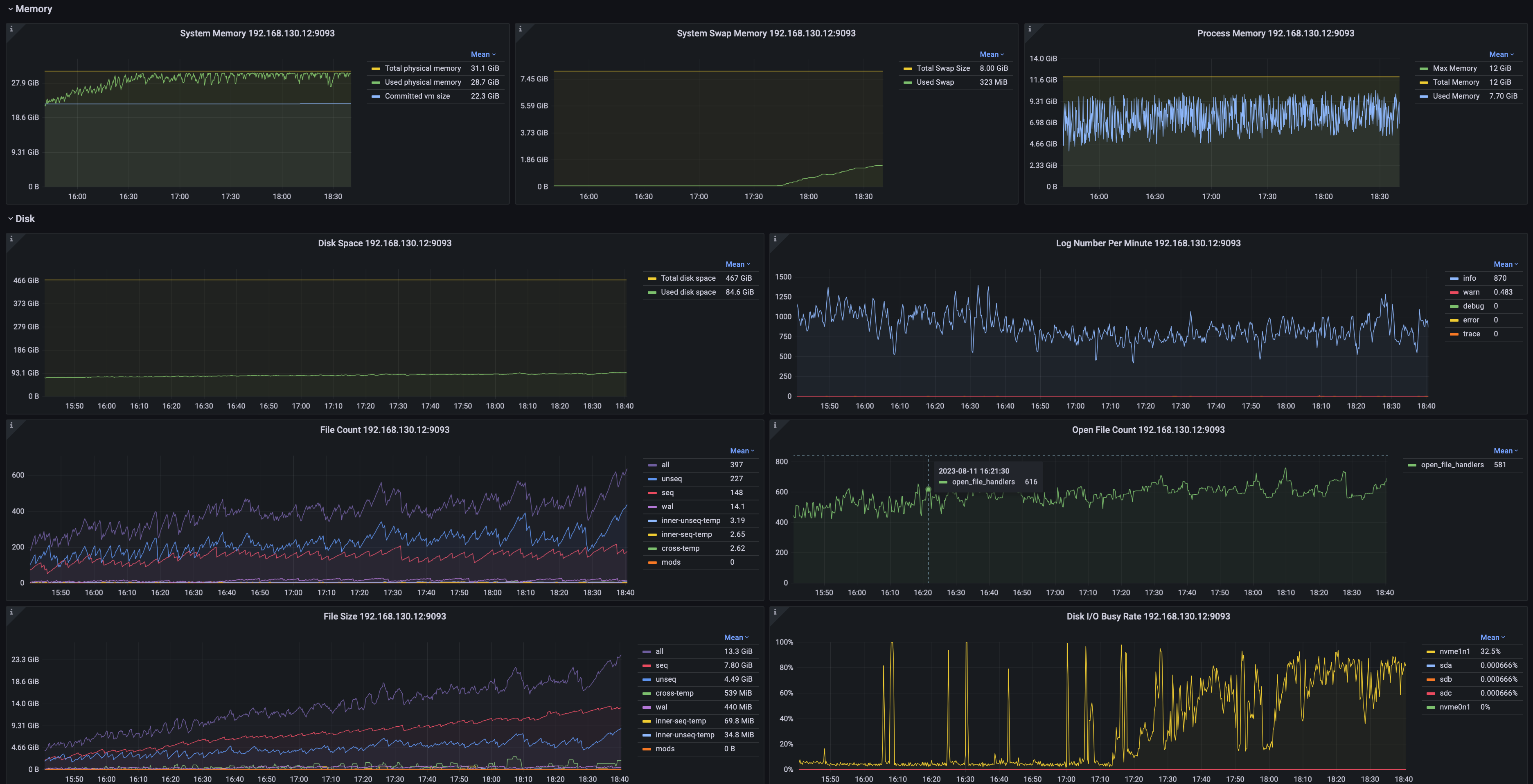The image size is (1533, 784).
Task: Open the File Size panel title menu
Action: coord(384,616)
